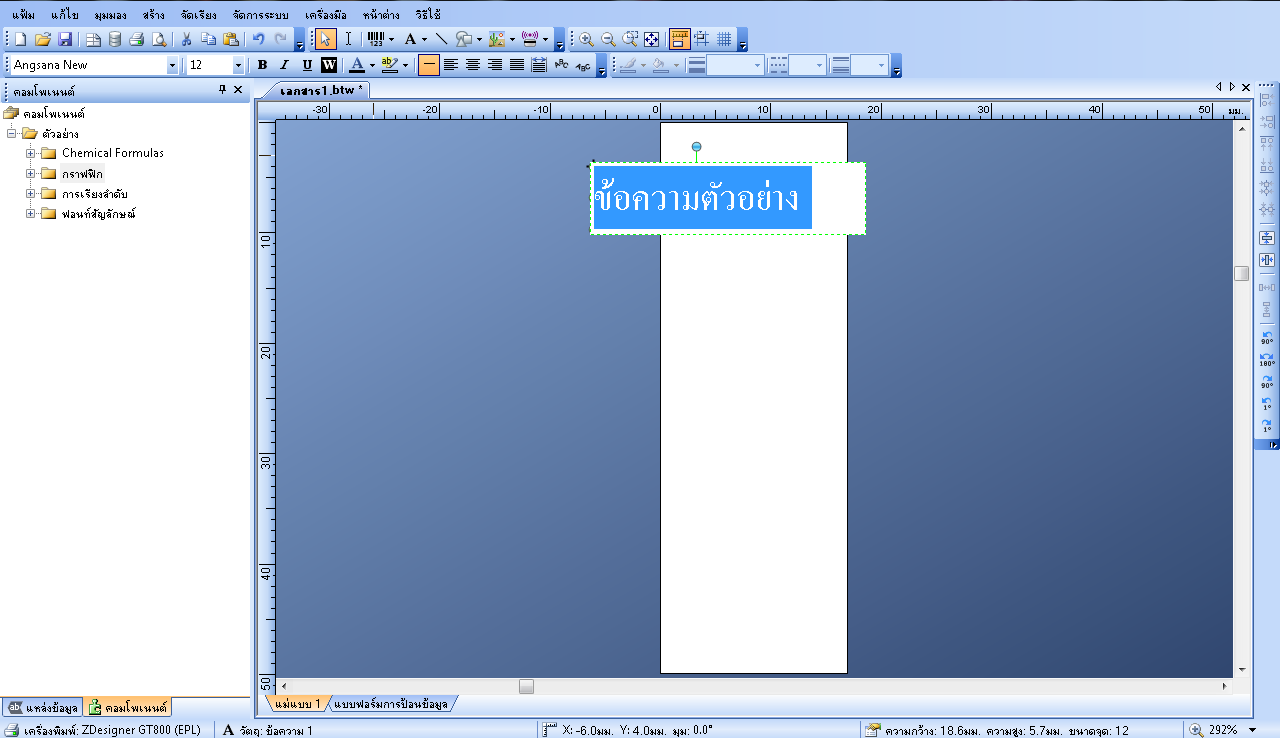This screenshot has height=738, width=1282.
Task: Select the text cursor I-beam tool
Action: coord(348,39)
